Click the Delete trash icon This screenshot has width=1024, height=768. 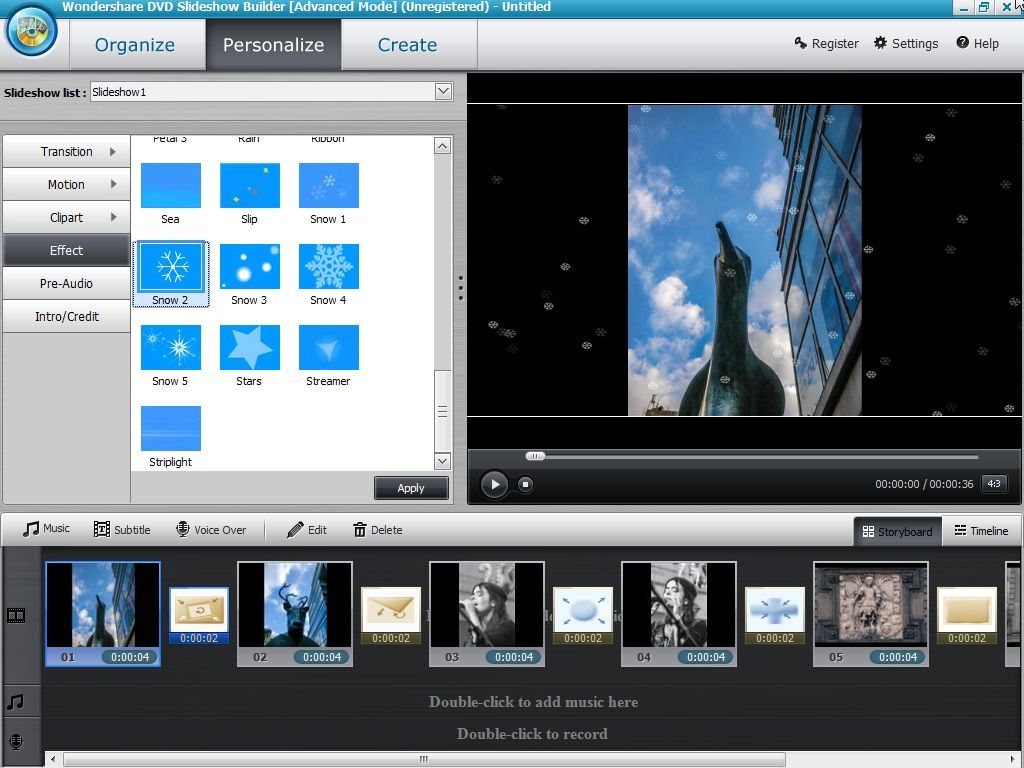pyautogui.click(x=359, y=530)
